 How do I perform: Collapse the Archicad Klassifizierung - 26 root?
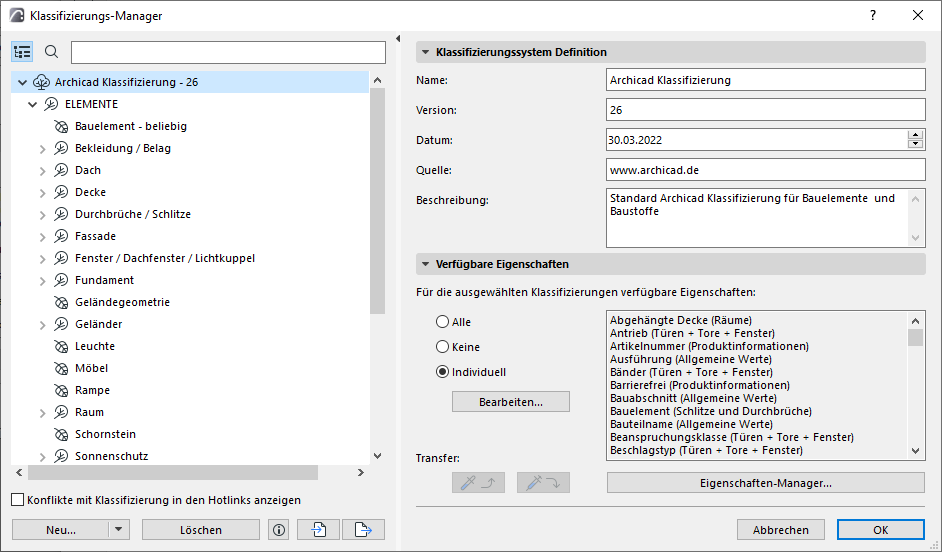click(23, 82)
